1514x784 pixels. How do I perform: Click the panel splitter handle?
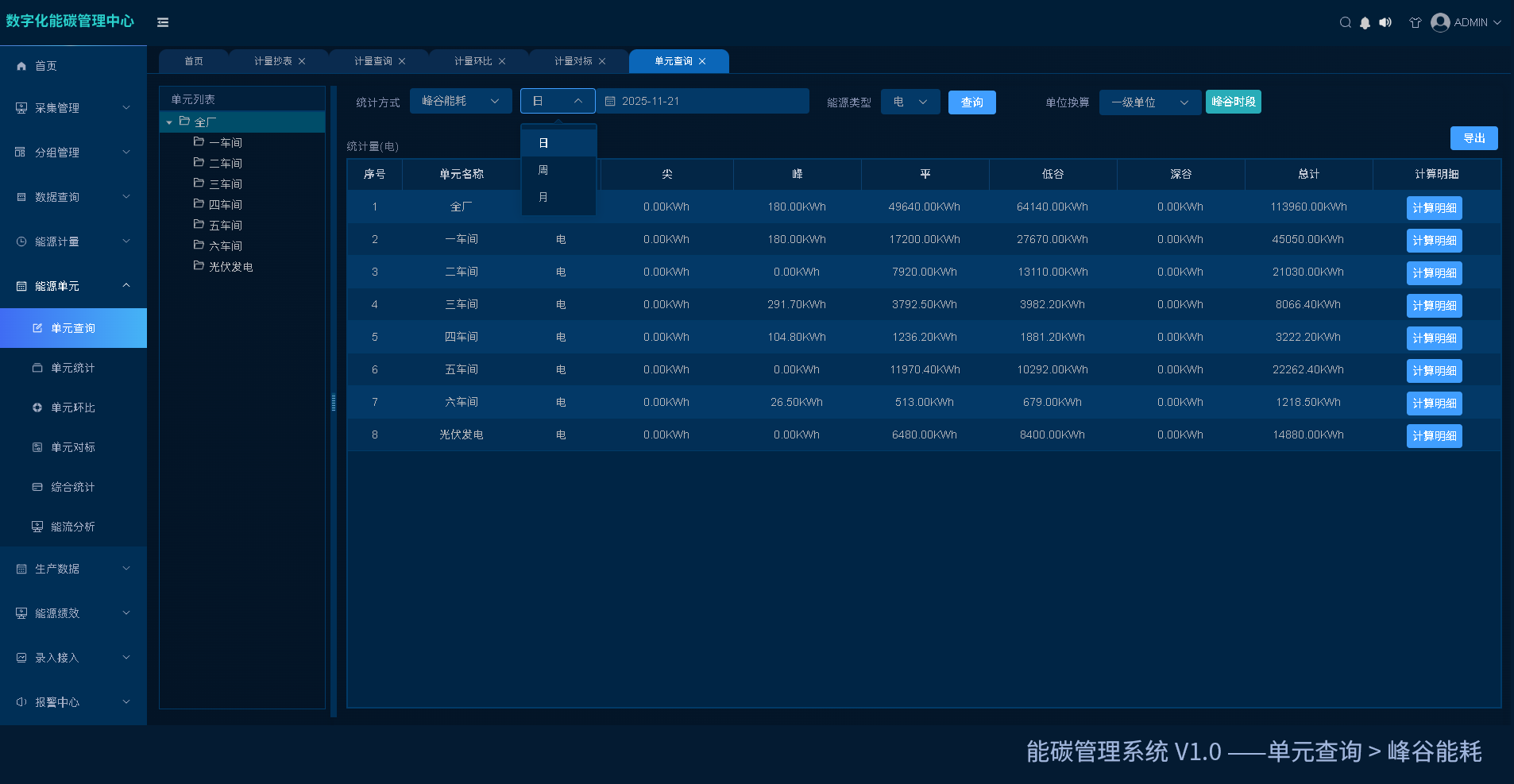pyautogui.click(x=334, y=402)
